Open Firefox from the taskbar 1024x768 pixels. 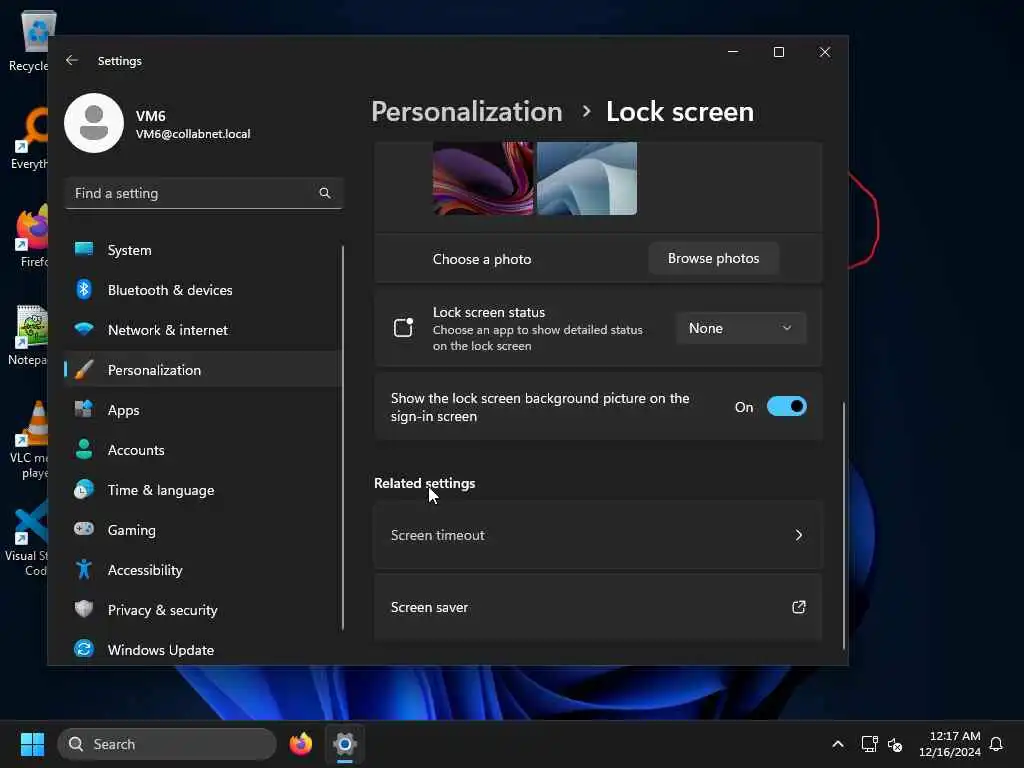(301, 744)
